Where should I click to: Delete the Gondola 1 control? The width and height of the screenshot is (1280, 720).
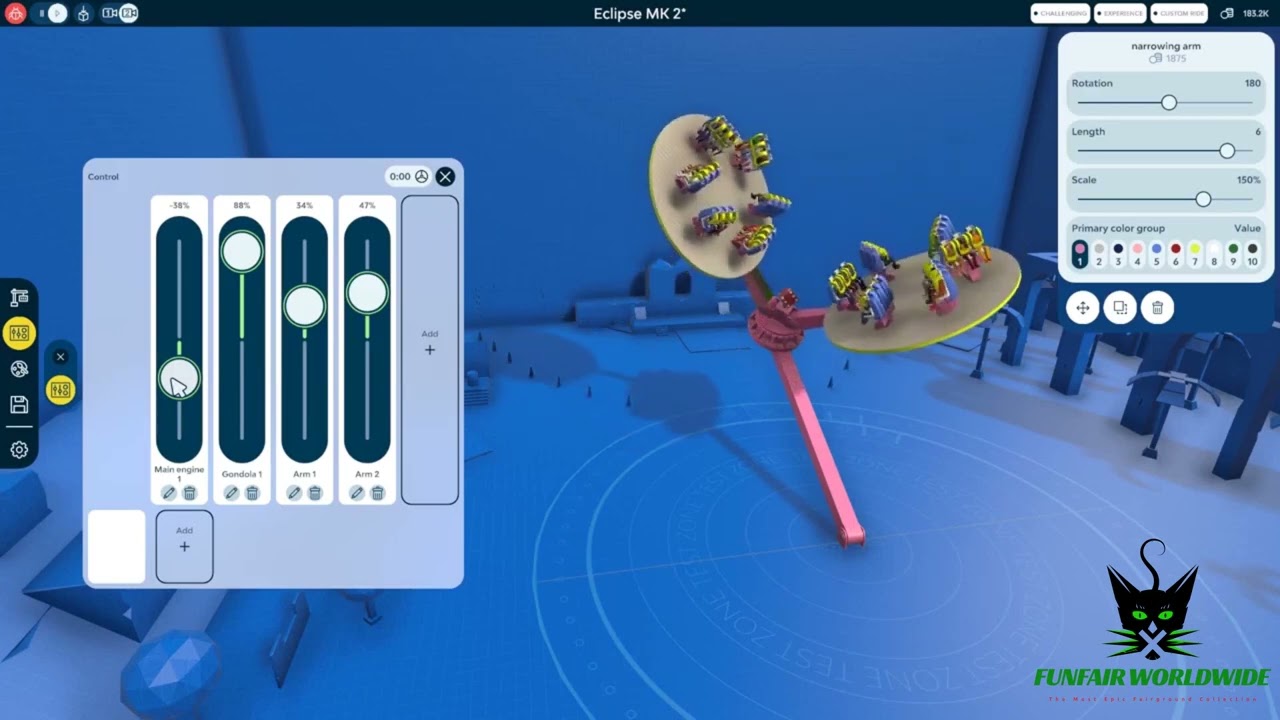(253, 493)
